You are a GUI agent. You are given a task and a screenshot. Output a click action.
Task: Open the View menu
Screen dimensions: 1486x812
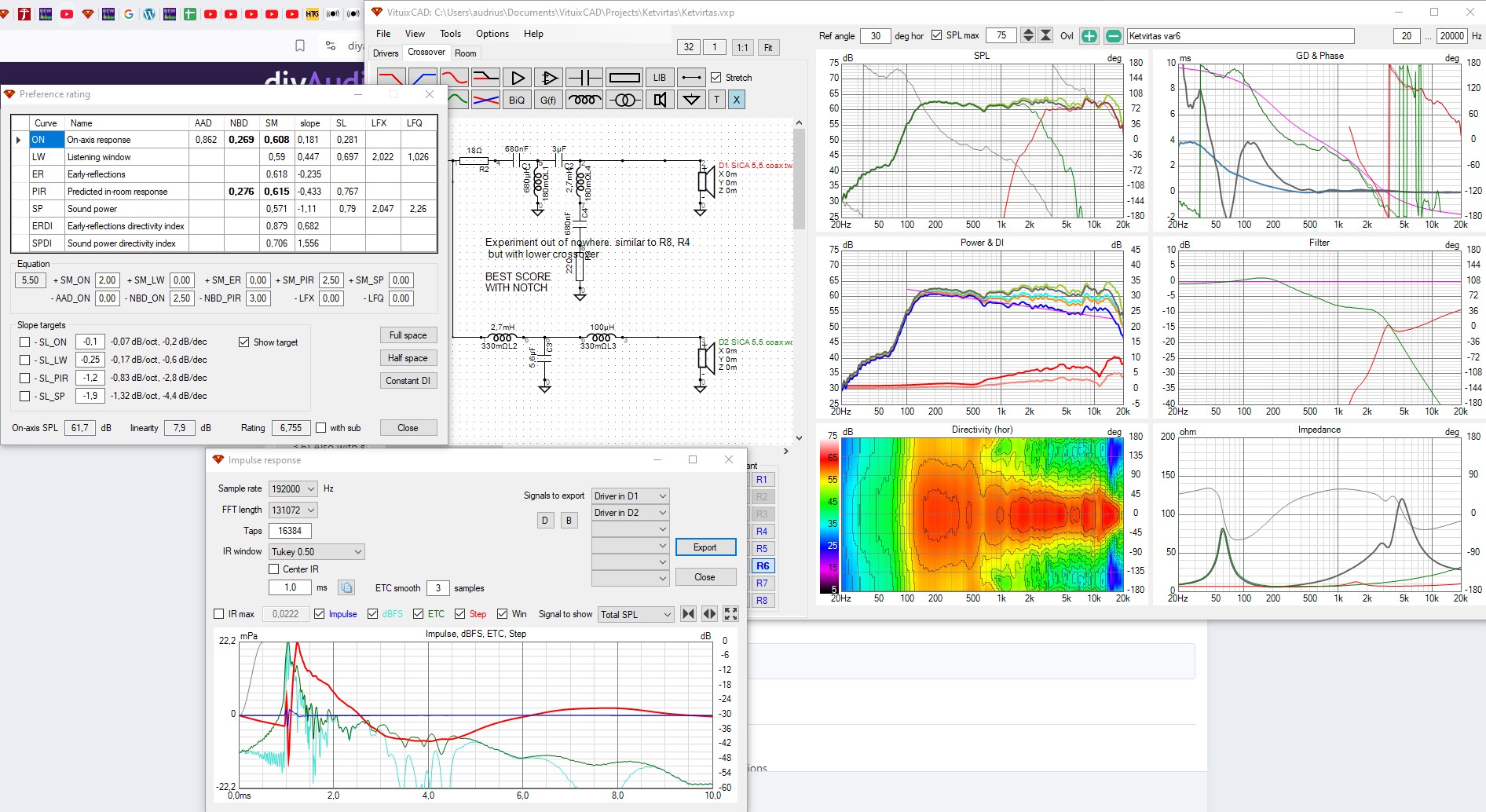[415, 34]
